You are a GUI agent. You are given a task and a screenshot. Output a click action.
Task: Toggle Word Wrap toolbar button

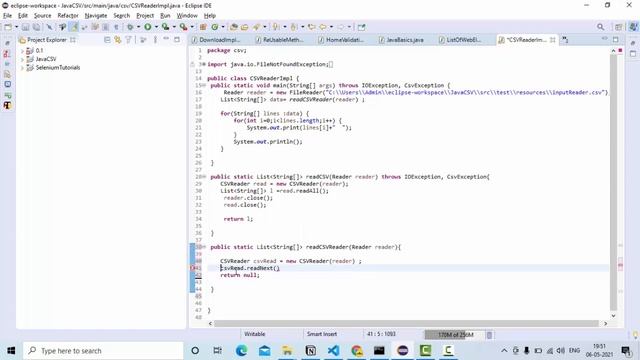(x=95, y=27)
